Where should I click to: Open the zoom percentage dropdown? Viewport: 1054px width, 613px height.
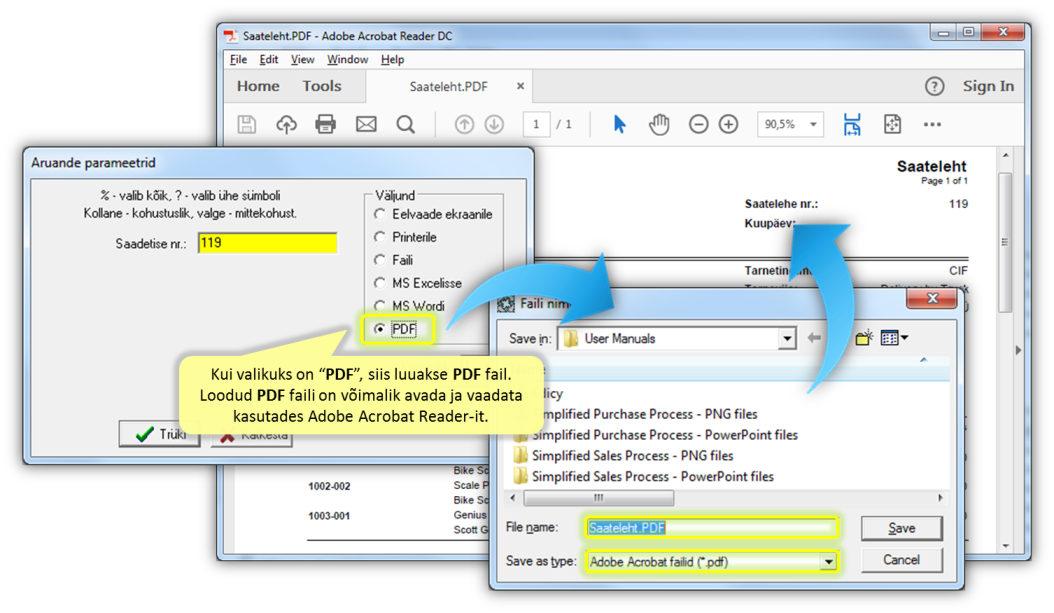(x=813, y=124)
